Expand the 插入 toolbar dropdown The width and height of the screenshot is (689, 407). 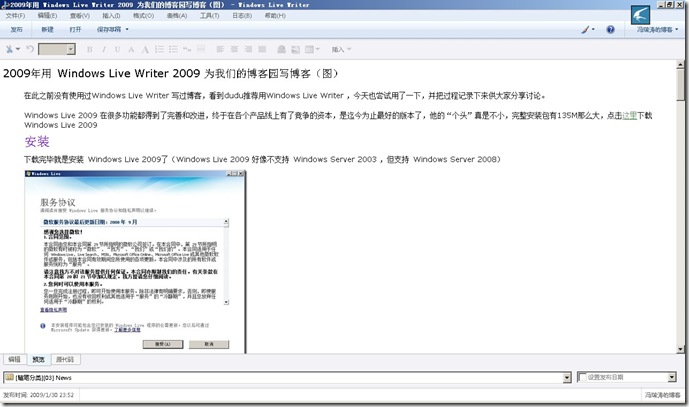pyautogui.click(x=341, y=49)
